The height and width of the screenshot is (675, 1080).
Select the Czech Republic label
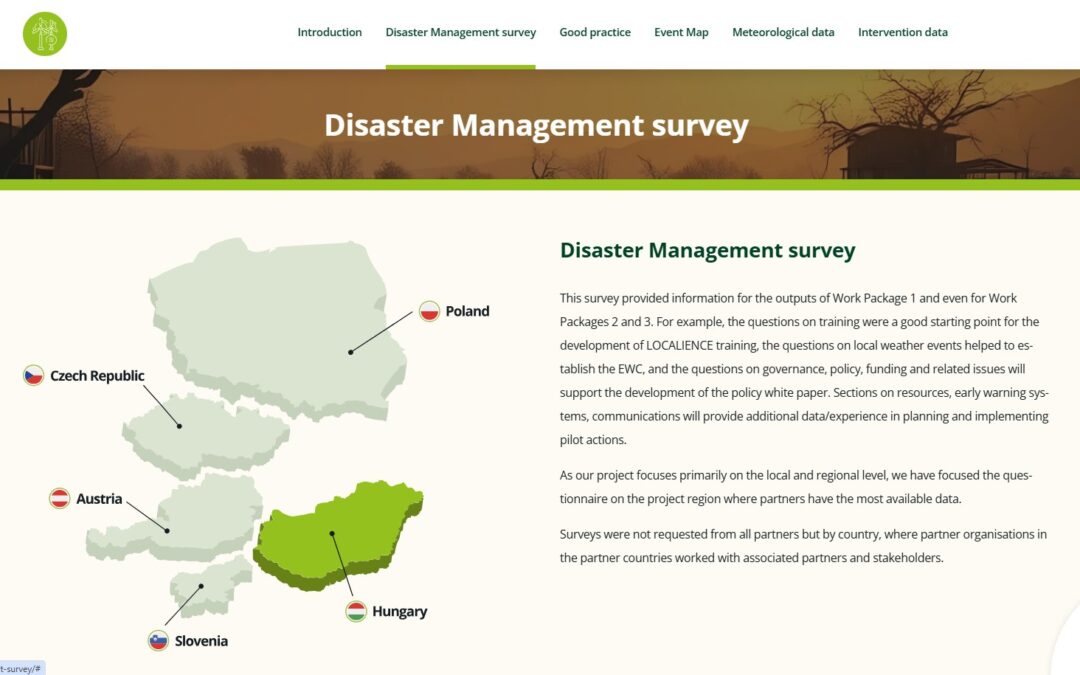coord(97,376)
